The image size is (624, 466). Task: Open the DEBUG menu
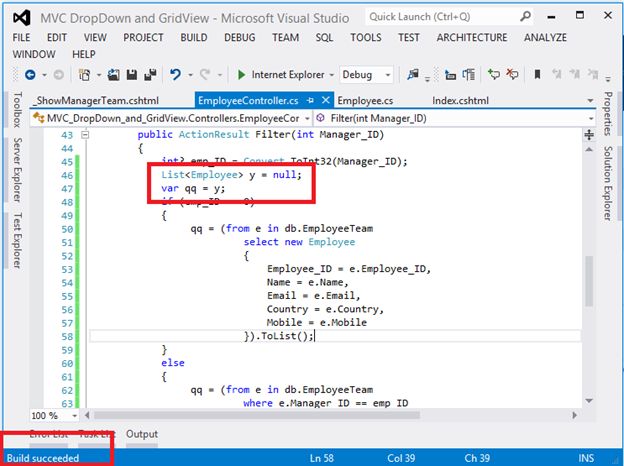click(x=240, y=38)
